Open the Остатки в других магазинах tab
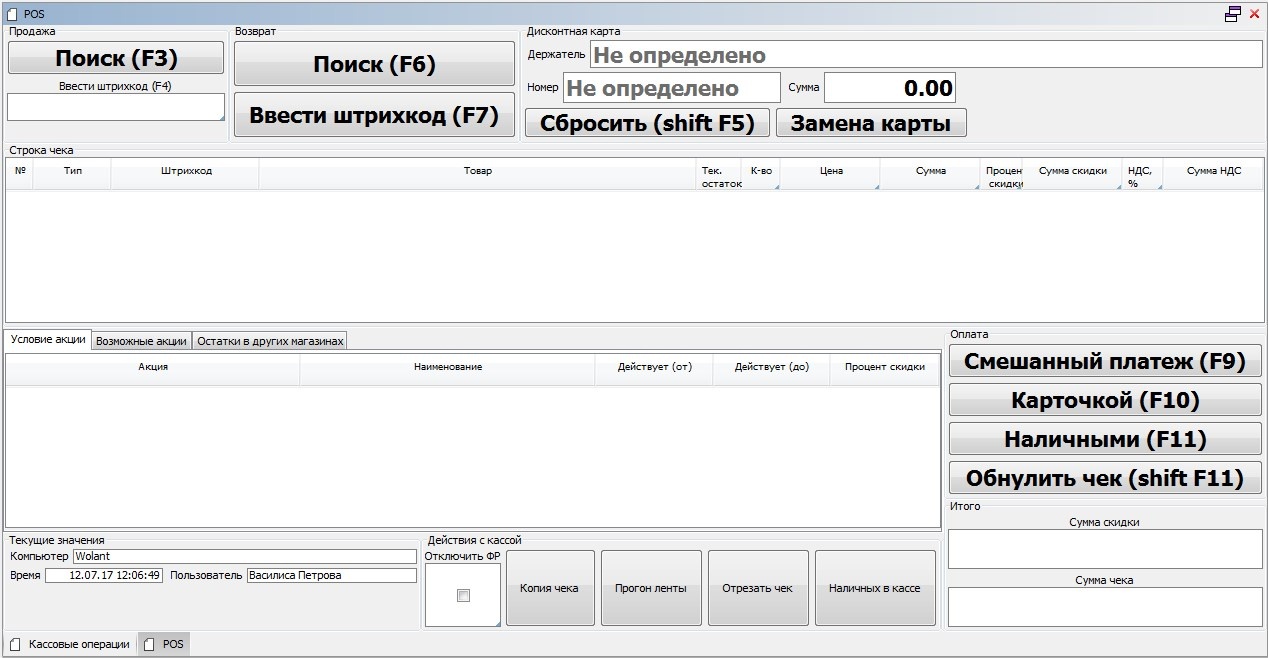 point(270,341)
